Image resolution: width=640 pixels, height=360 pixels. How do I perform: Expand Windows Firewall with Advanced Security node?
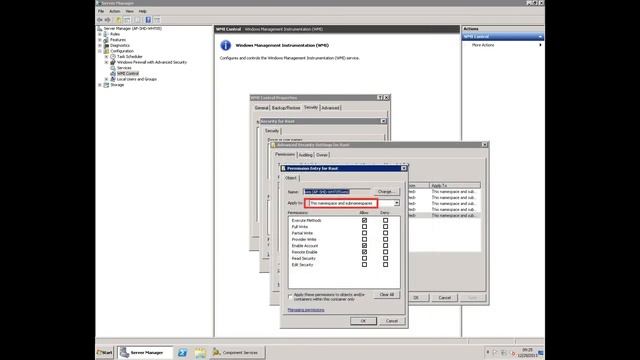point(107,62)
